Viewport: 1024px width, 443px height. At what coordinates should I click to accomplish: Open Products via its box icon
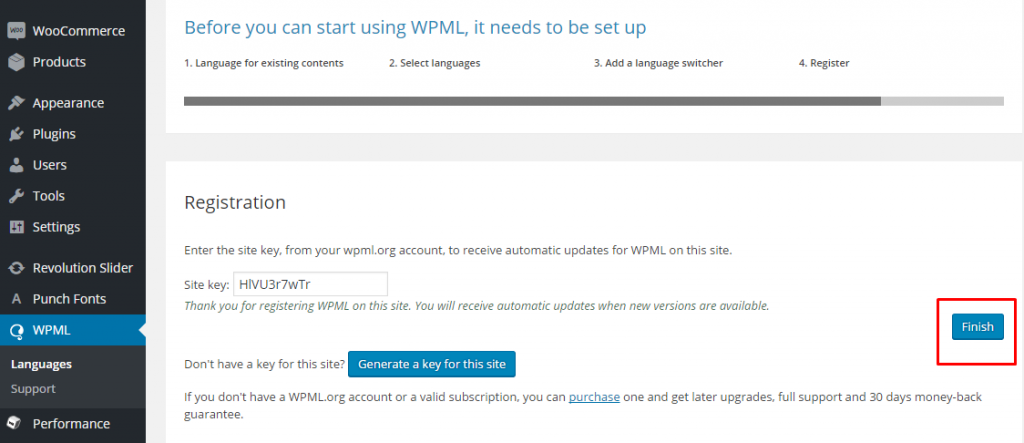pyautogui.click(x=16, y=62)
